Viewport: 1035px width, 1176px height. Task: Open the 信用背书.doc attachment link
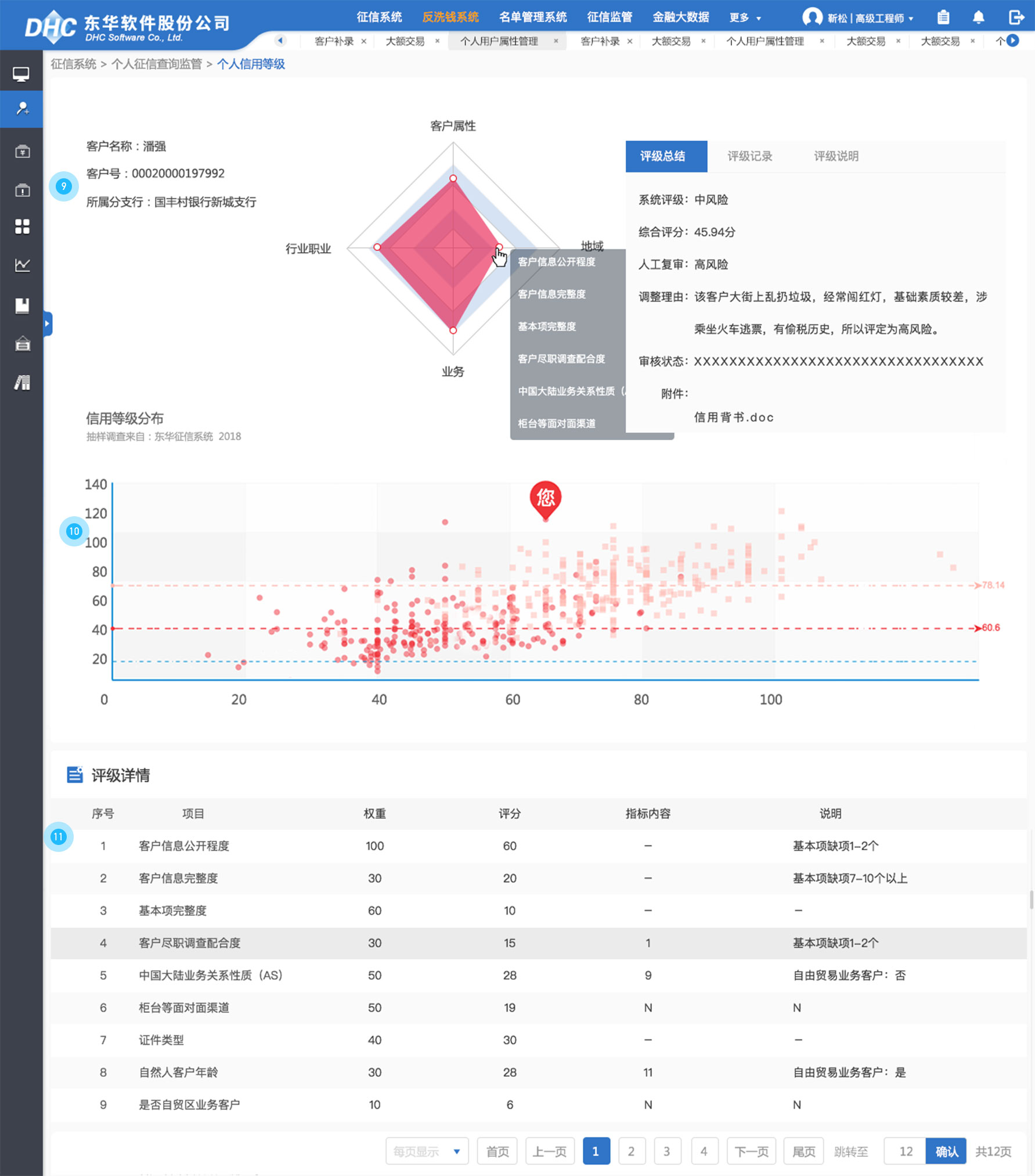733,418
